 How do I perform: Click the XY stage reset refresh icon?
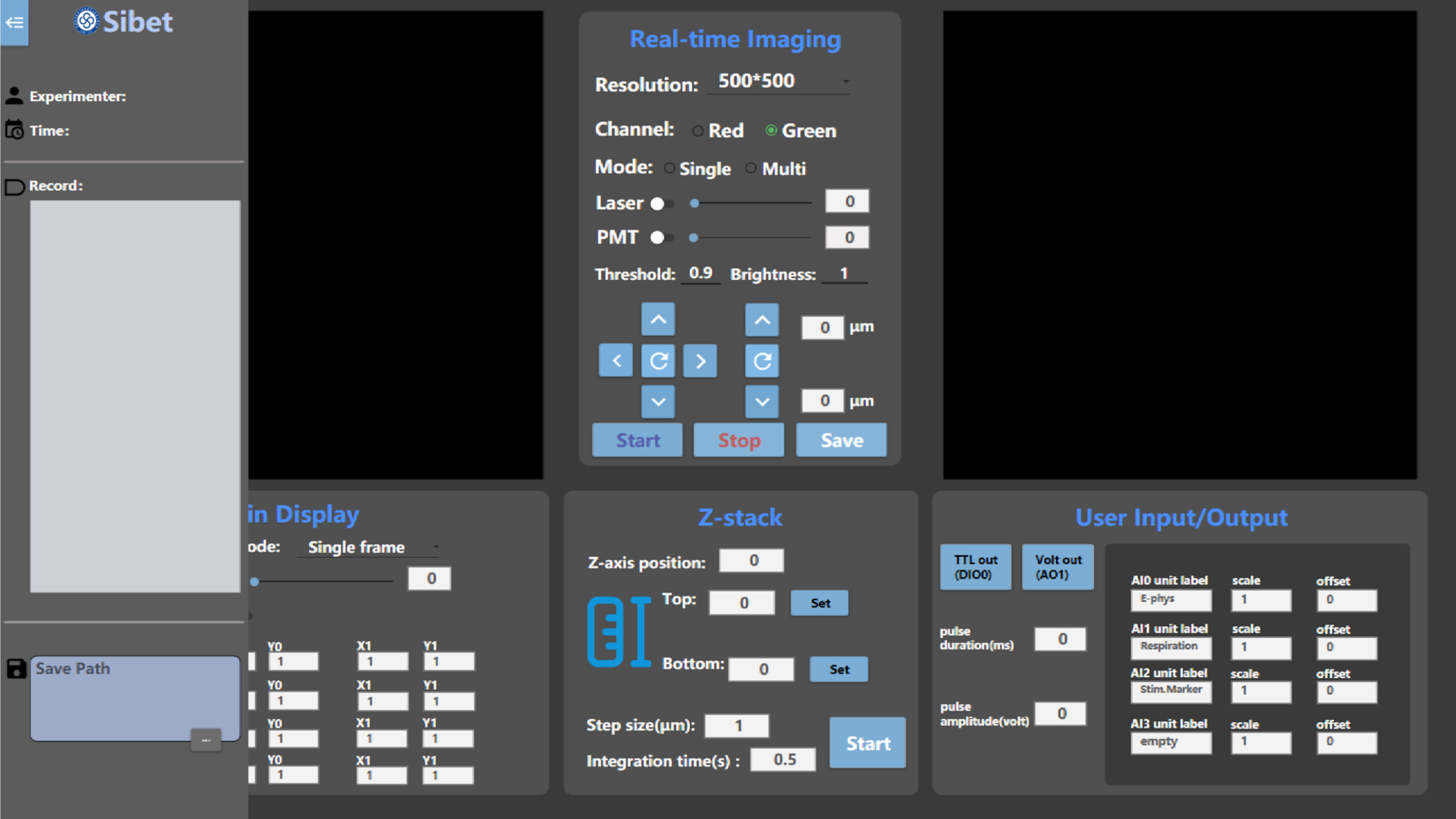[x=658, y=361]
